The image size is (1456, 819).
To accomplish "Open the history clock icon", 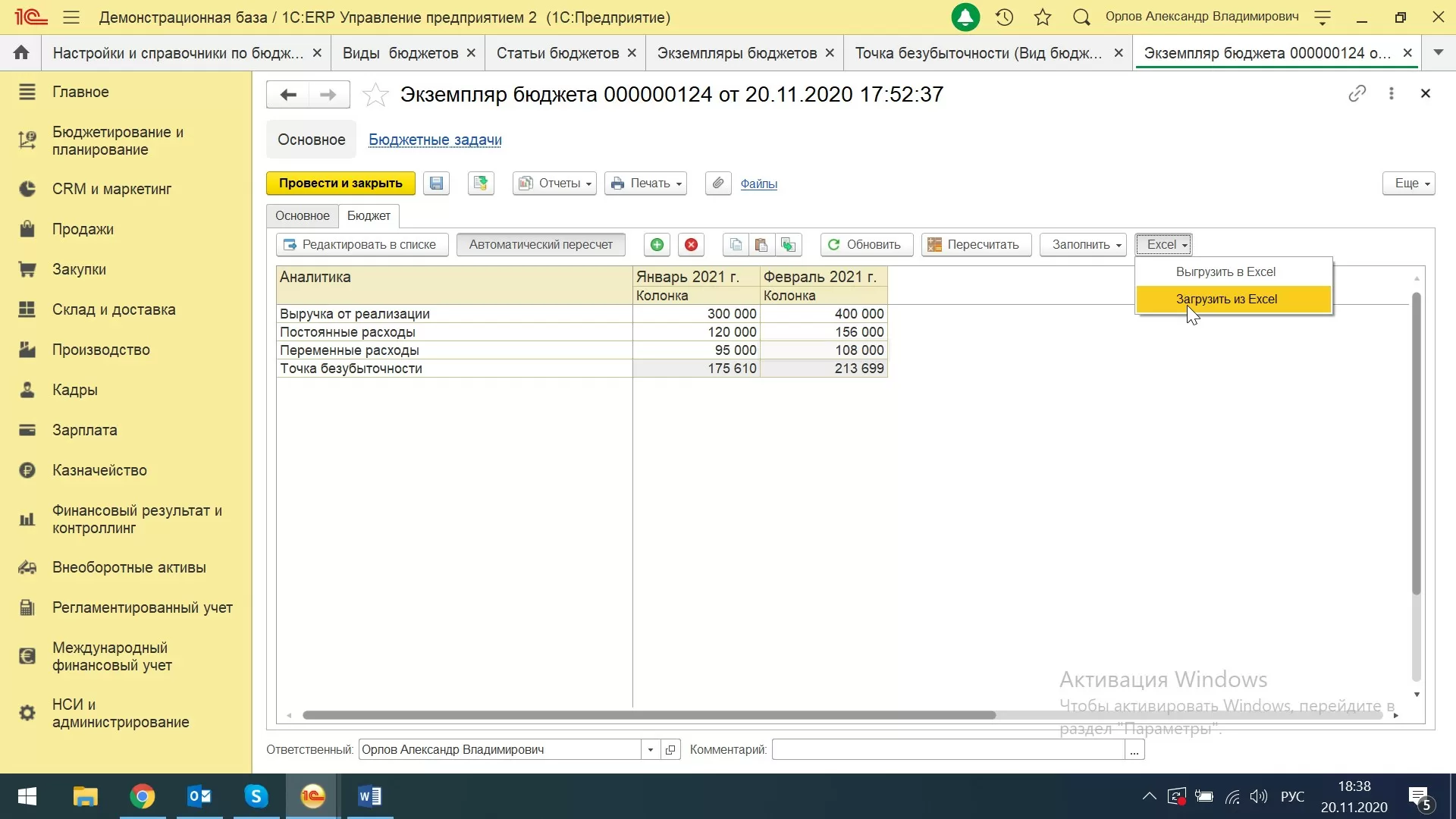I will 1004,17.
